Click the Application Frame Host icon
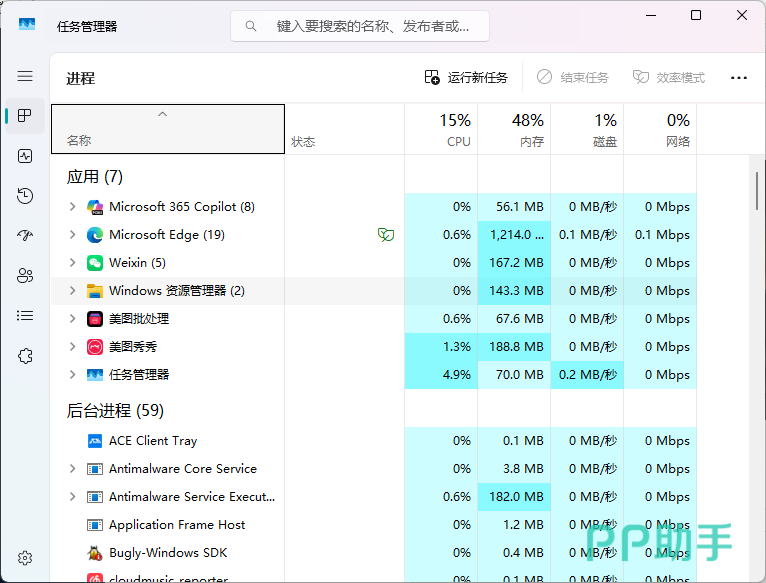The image size is (766, 583). pos(95,525)
